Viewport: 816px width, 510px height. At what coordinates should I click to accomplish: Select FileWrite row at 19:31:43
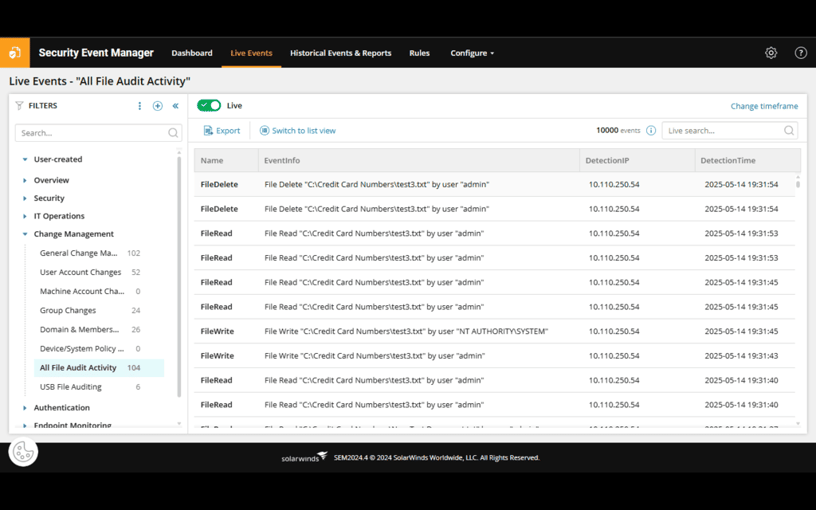494,356
